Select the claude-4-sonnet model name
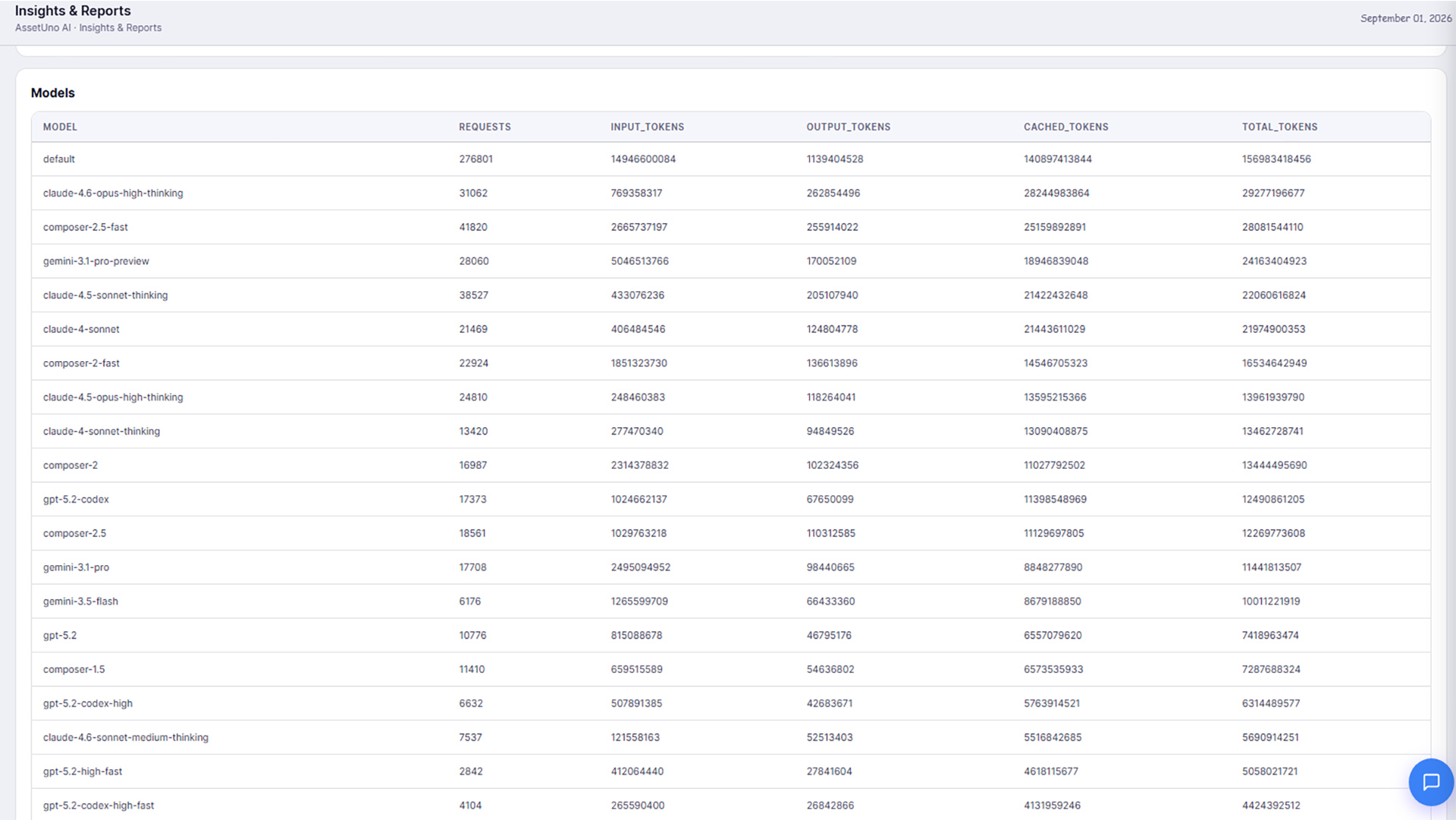 coord(81,329)
